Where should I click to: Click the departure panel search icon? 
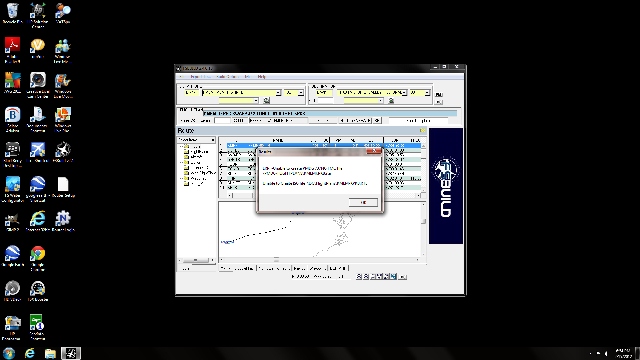(267, 100)
